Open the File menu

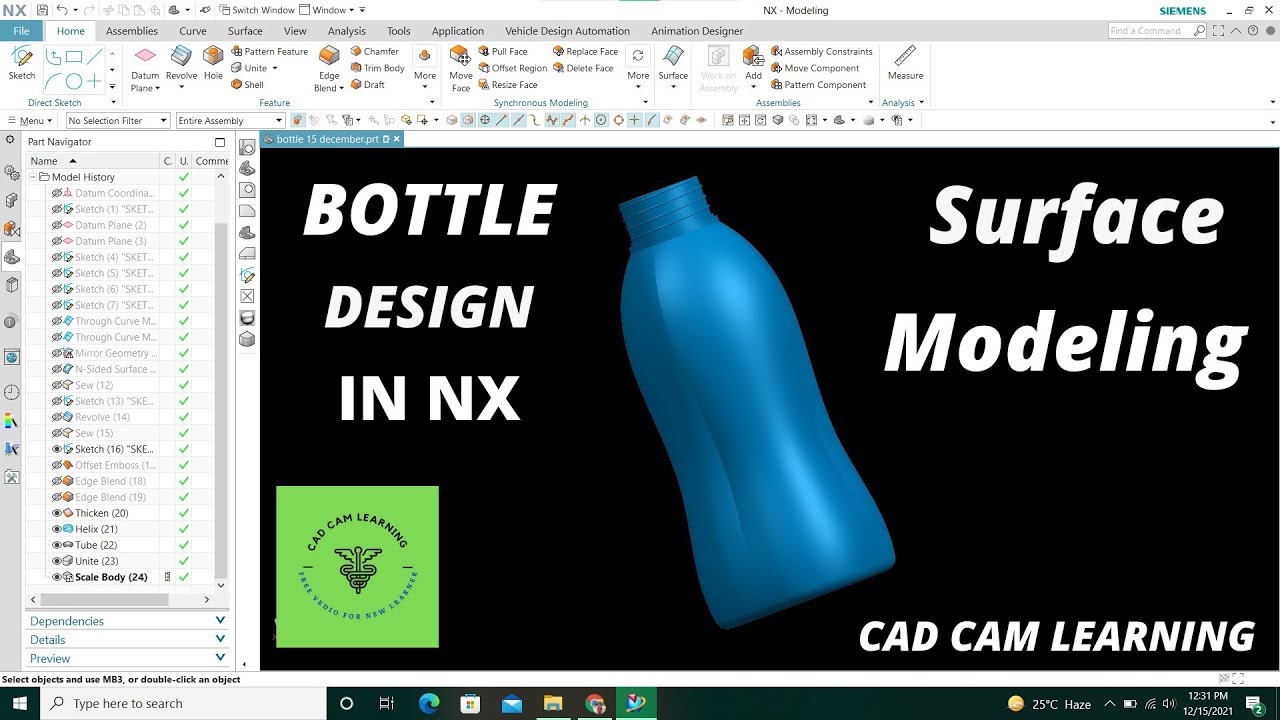pos(21,31)
